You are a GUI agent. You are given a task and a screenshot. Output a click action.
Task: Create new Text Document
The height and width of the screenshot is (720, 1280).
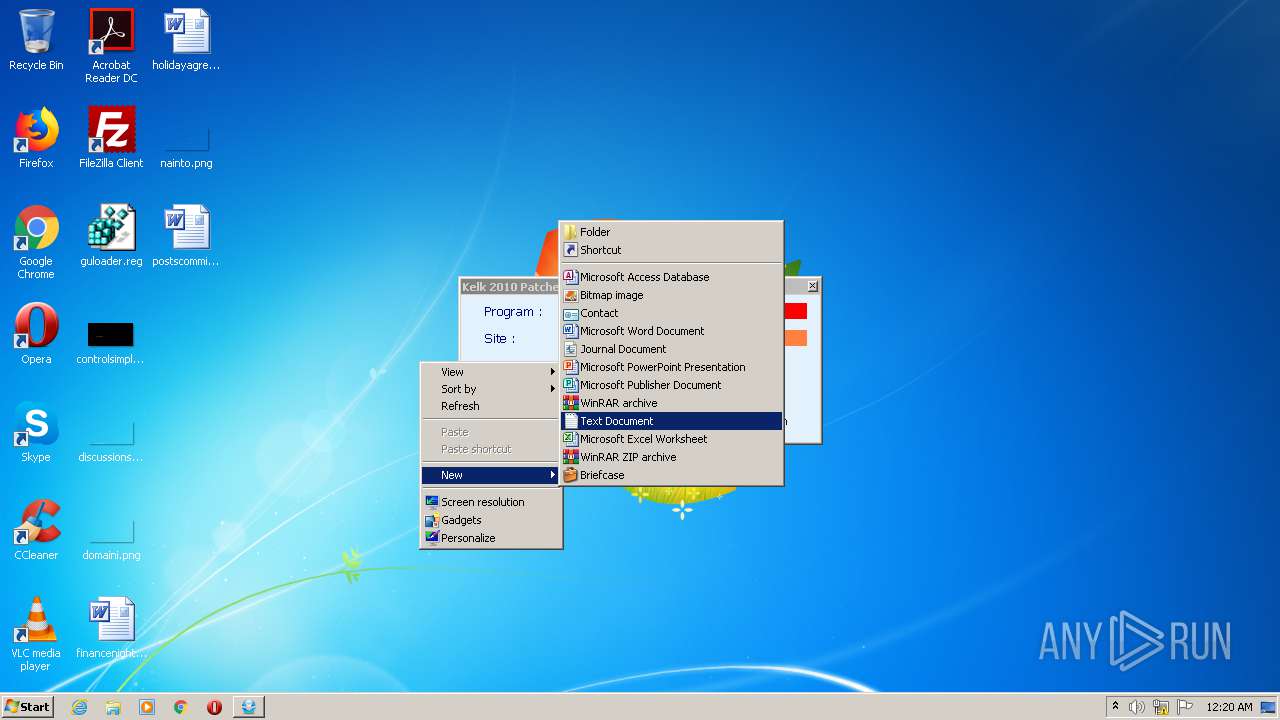pyautogui.click(x=671, y=421)
